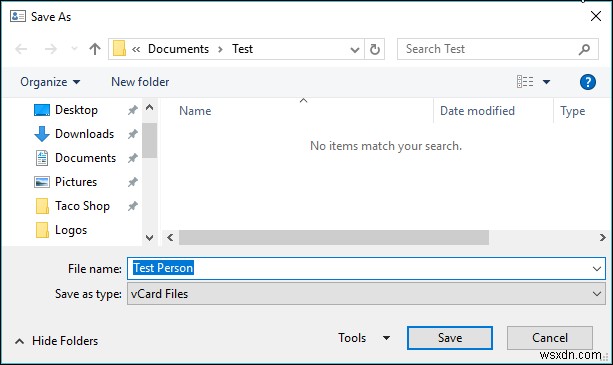Create a New folder

[x=140, y=82]
